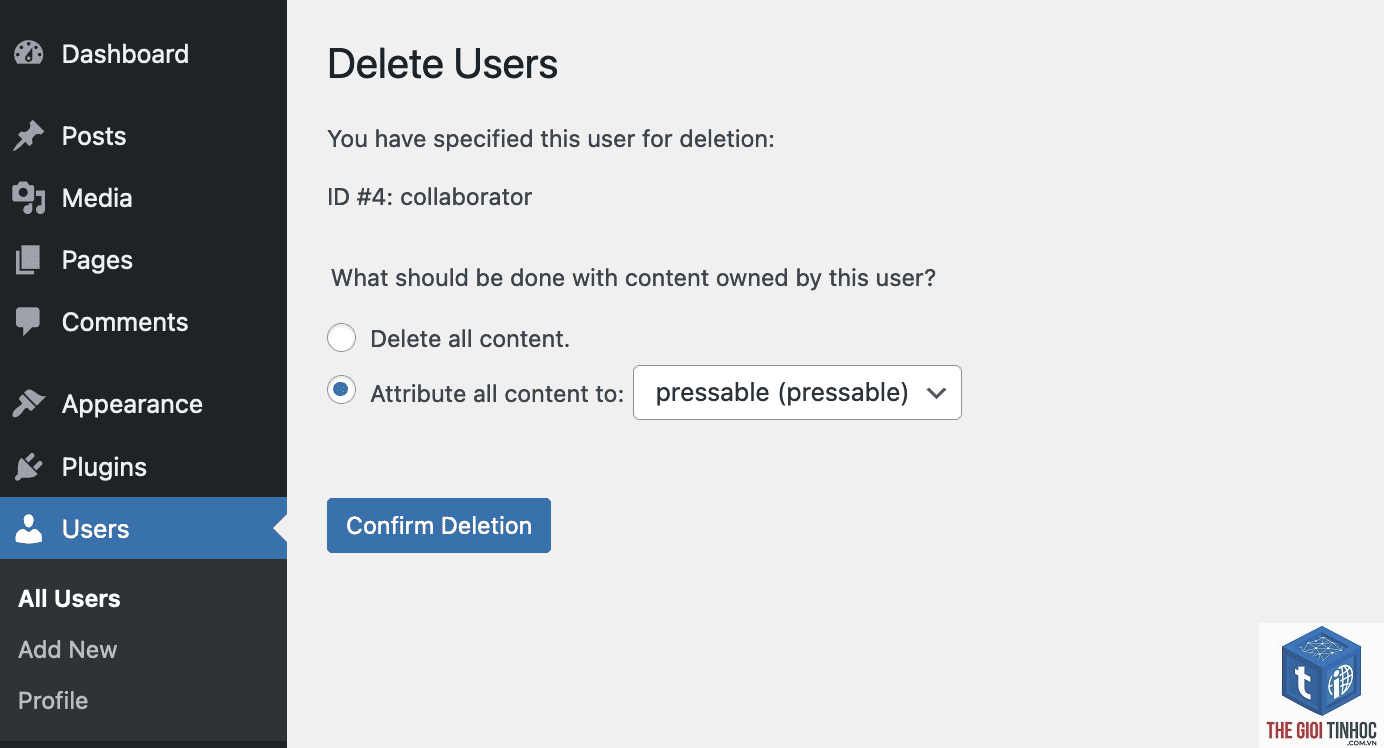Click the Posts pushpin icon

pyautogui.click(x=29, y=136)
